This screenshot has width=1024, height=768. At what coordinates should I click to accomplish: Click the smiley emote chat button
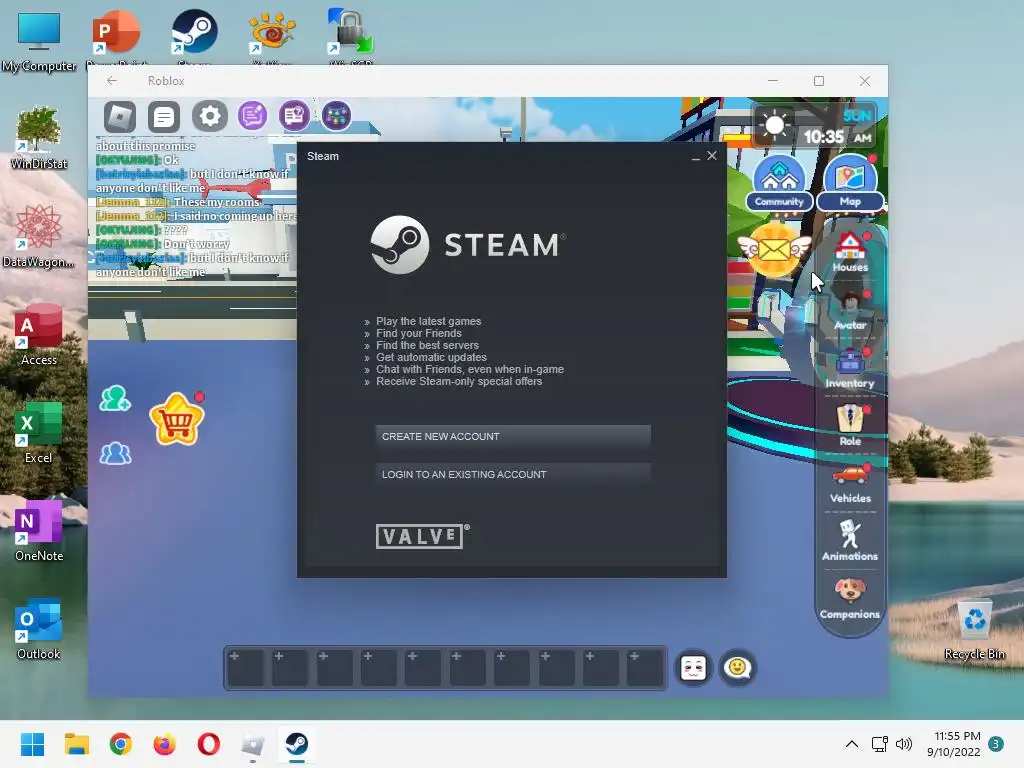[737, 668]
